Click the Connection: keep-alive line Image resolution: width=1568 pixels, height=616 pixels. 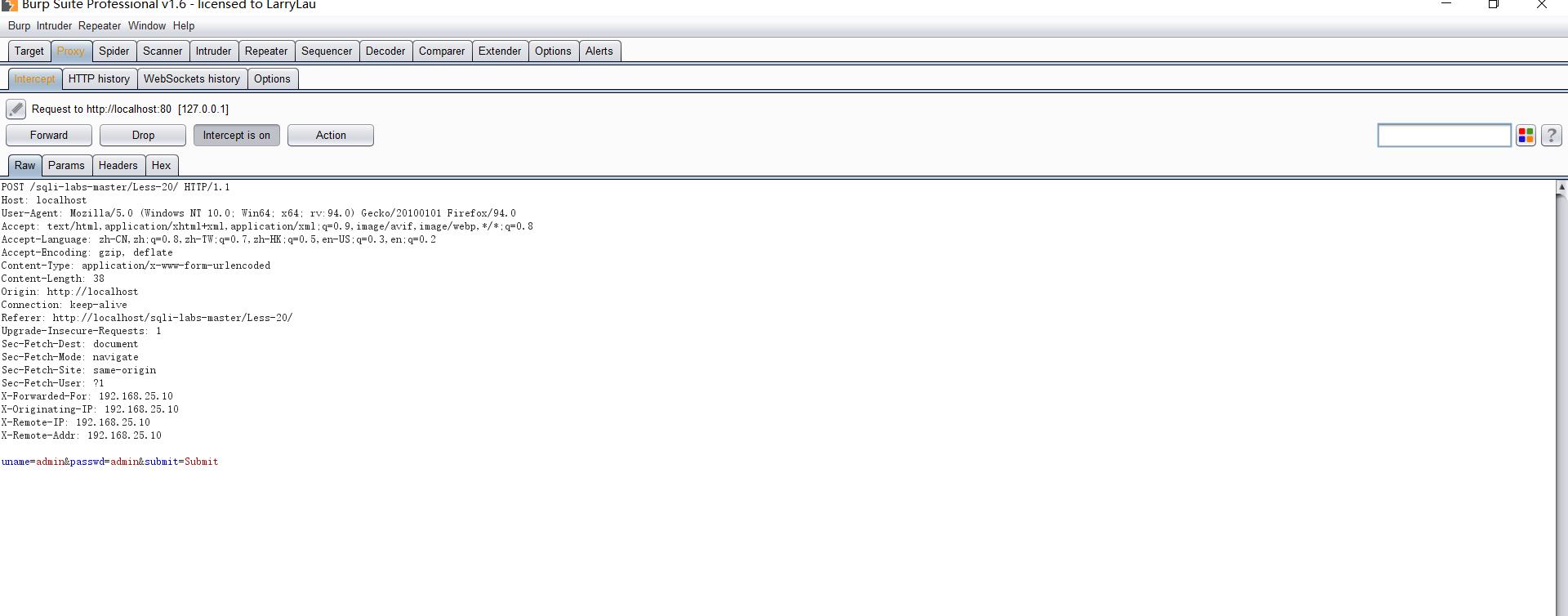(65, 305)
